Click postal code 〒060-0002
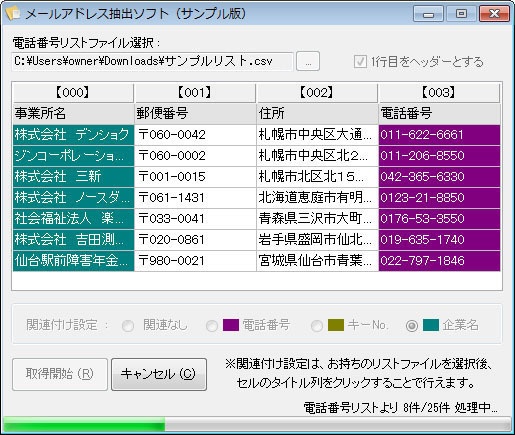Screen dimensions: 515x435 [x=195, y=156]
